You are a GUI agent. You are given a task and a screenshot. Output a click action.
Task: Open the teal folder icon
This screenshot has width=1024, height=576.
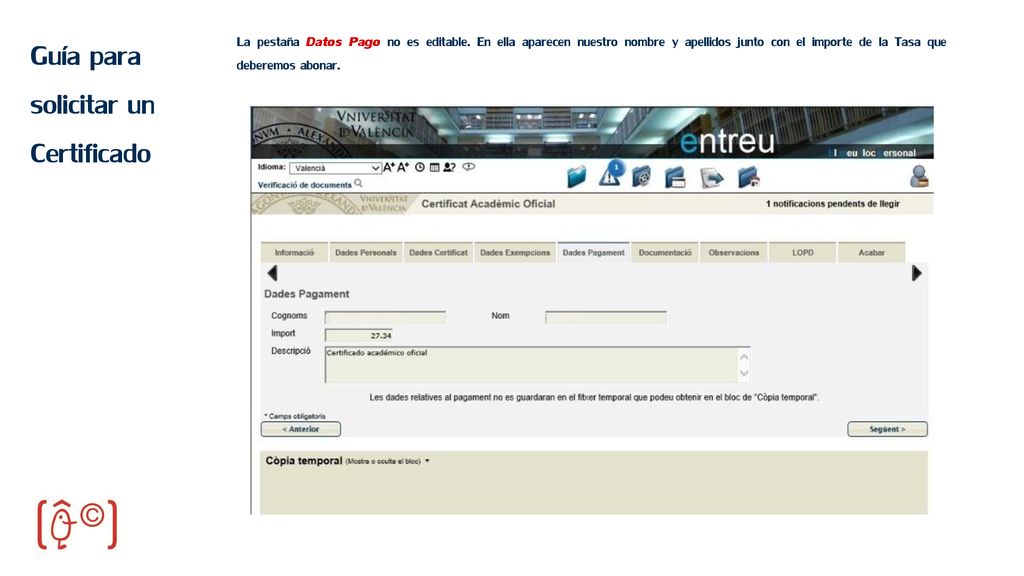pos(577,176)
